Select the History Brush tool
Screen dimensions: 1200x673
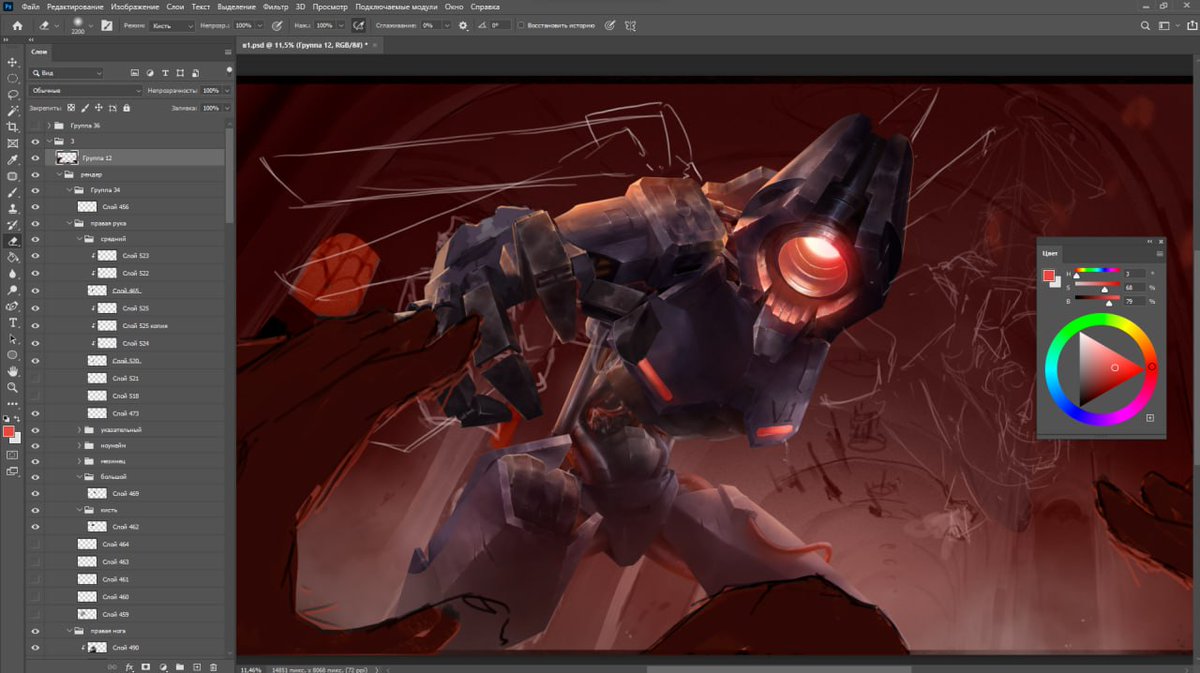[x=12, y=225]
